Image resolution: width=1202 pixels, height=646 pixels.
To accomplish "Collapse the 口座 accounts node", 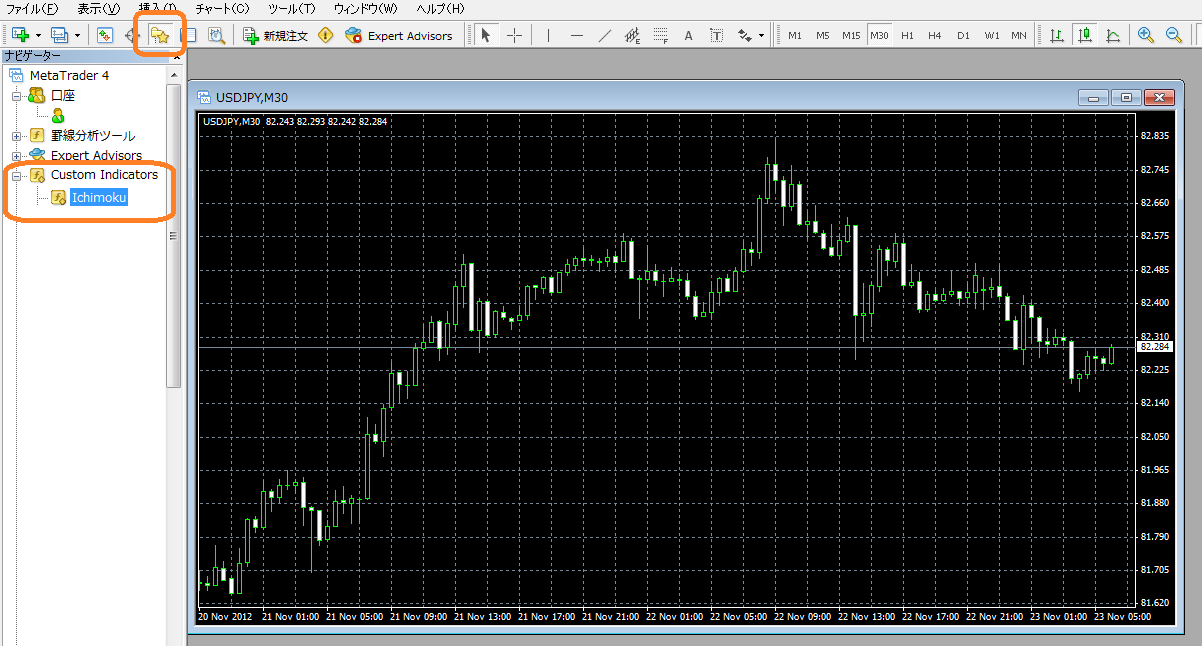I will coord(16,96).
